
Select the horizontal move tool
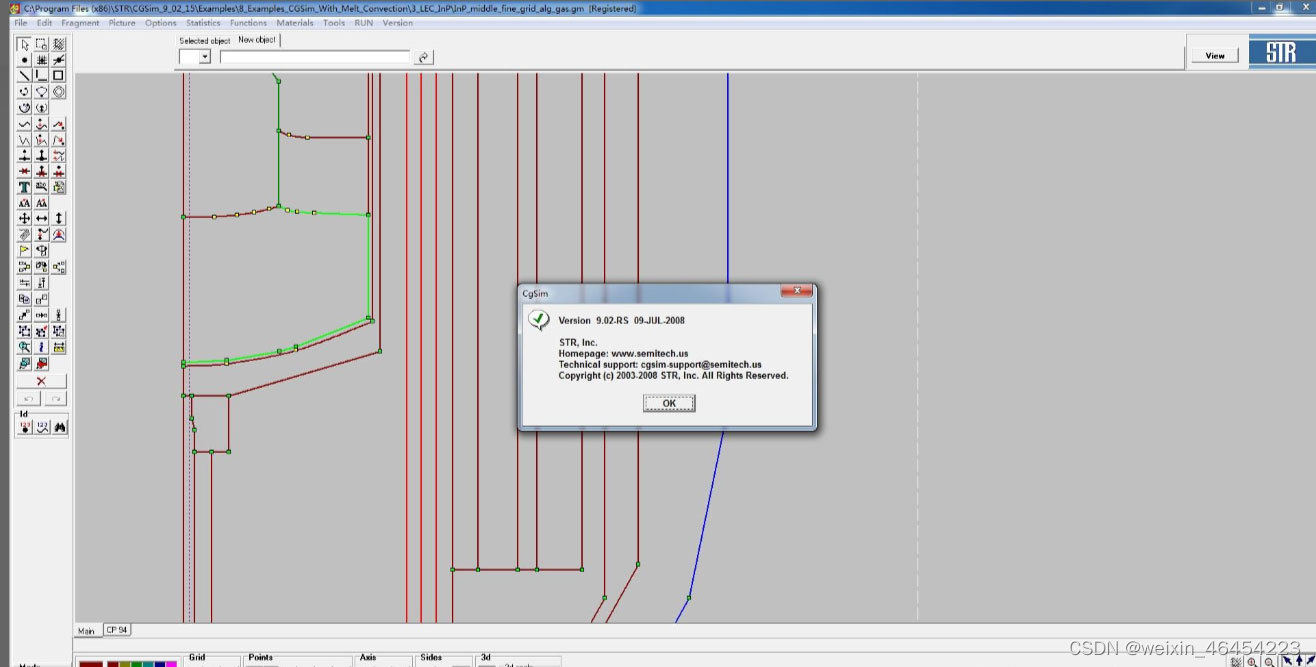point(41,218)
